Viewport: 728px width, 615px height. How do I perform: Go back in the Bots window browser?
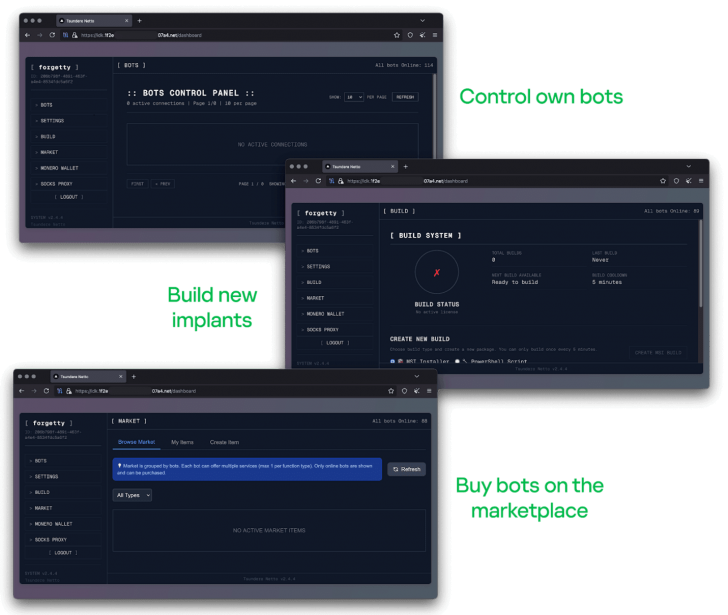27,35
